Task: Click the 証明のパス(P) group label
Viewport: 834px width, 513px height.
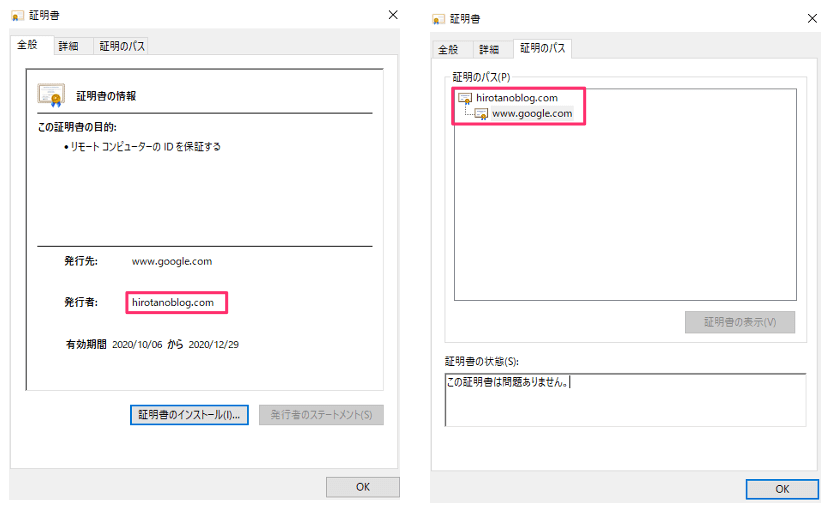Action: (481, 77)
